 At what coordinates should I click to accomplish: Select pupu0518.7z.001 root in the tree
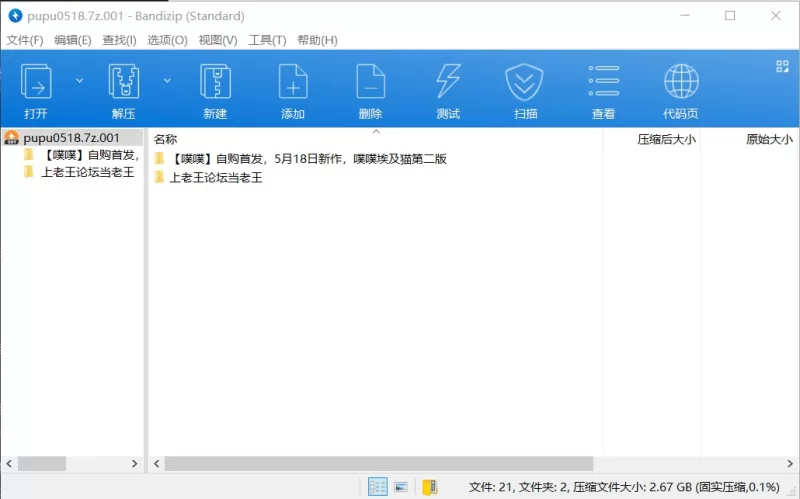70,138
